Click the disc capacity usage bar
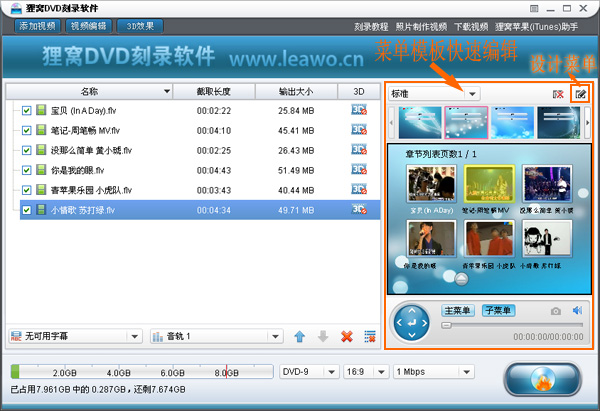The height and width of the screenshot is (411, 600). [142, 372]
